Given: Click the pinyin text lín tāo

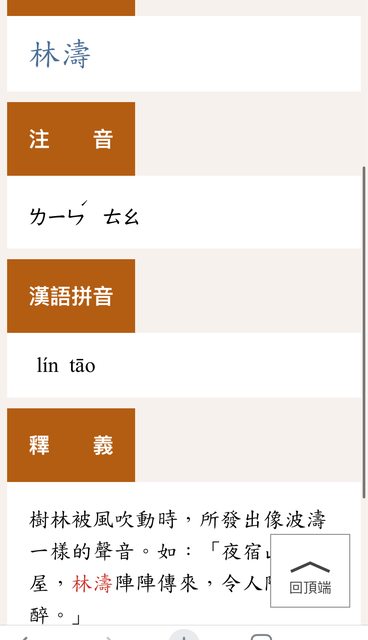Looking at the screenshot, I should pyautogui.click(x=66, y=365).
